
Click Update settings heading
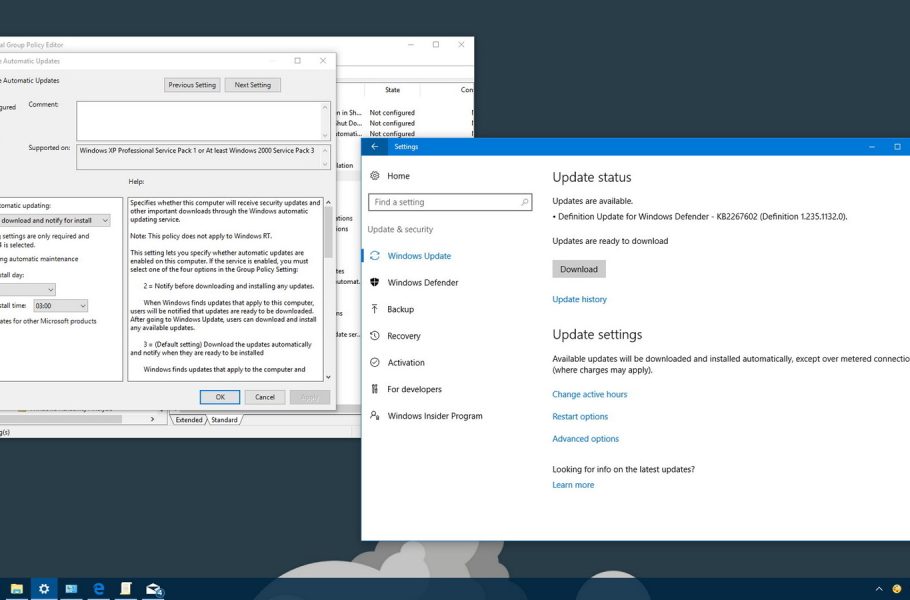pyautogui.click(x=597, y=335)
